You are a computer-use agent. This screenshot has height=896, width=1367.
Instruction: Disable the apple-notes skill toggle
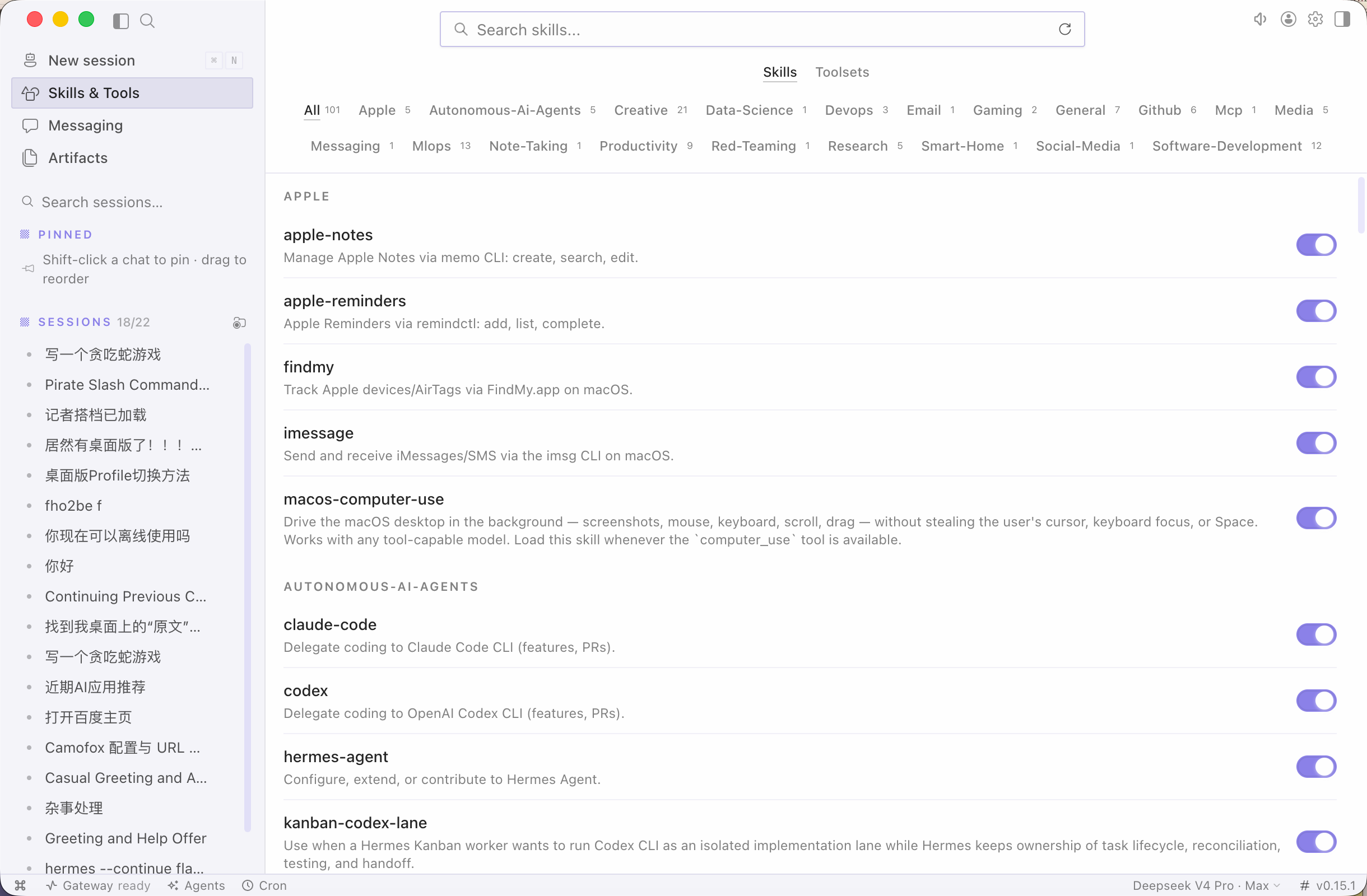[x=1316, y=245]
